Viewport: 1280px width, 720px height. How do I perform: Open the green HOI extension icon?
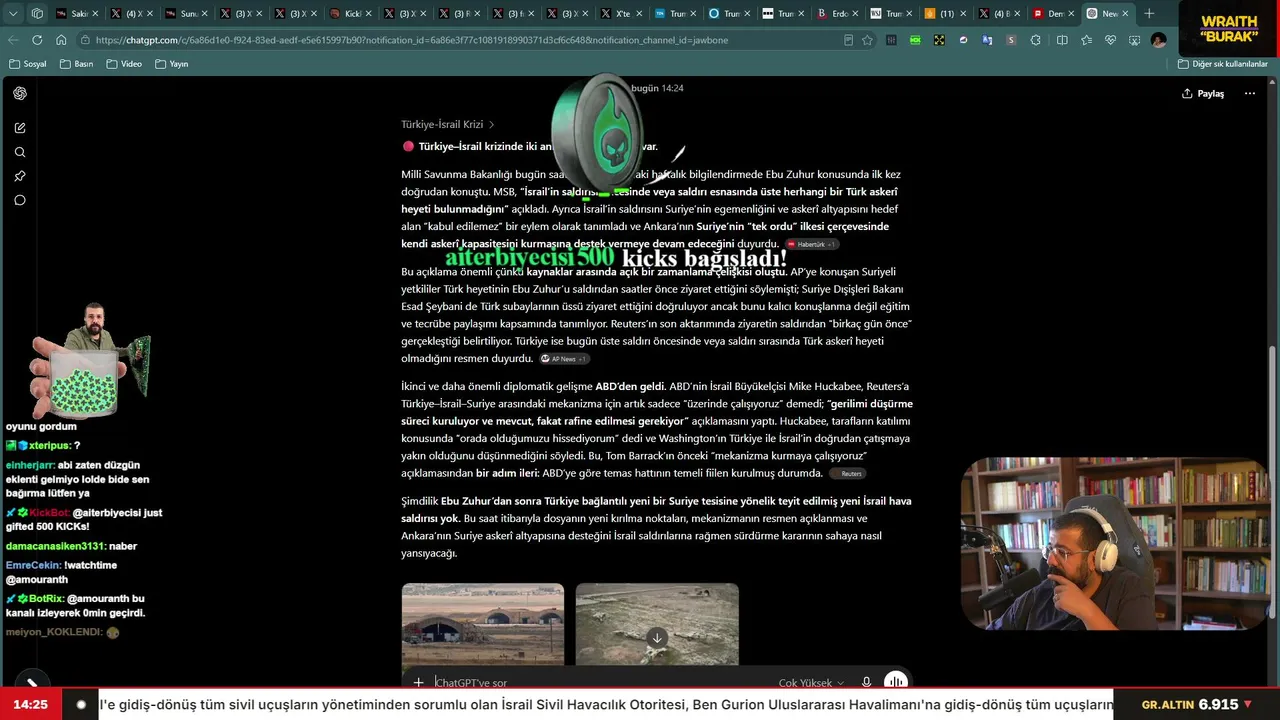(x=915, y=40)
